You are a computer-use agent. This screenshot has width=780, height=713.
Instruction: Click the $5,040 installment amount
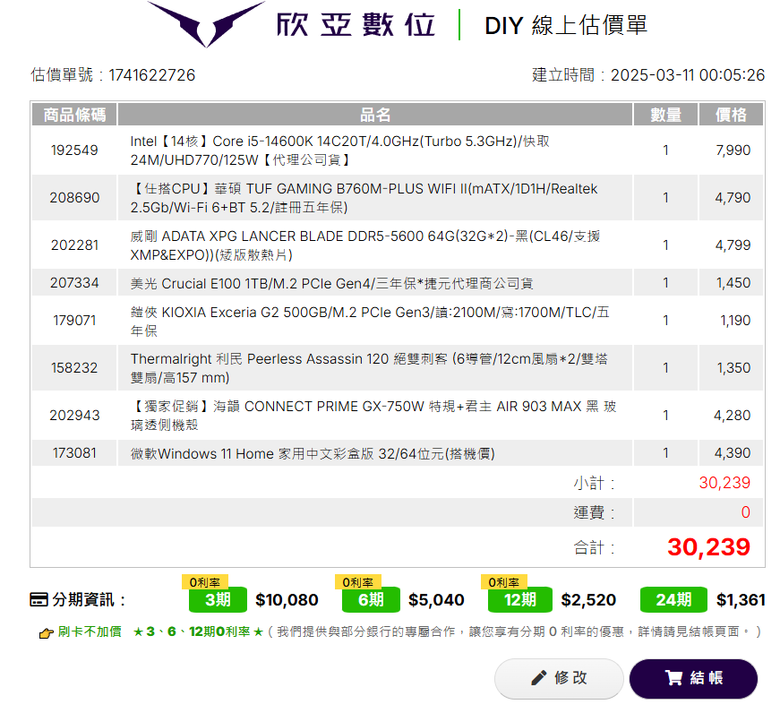pos(436,600)
